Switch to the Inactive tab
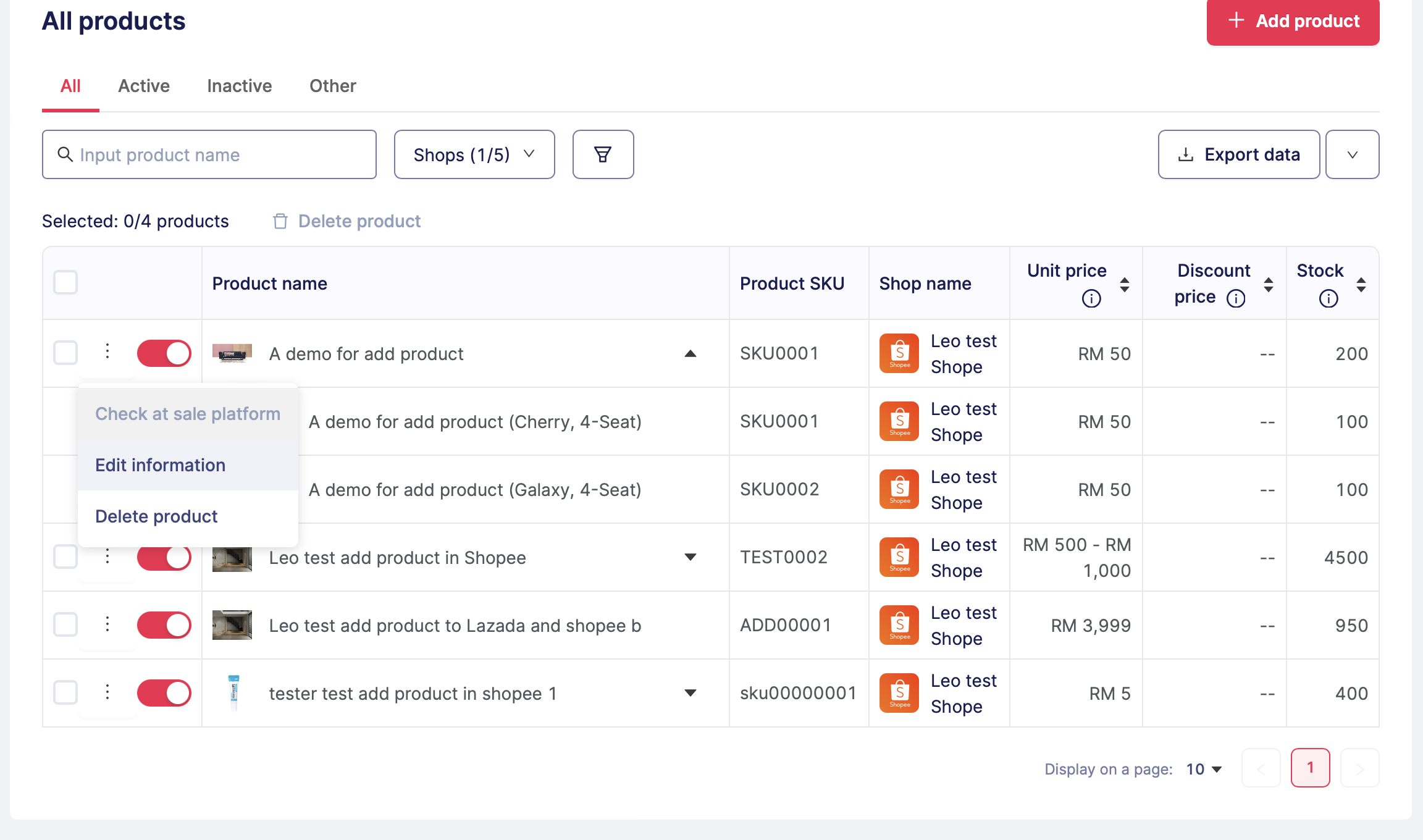This screenshot has width=1423, height=840. (x=240, y=86)
